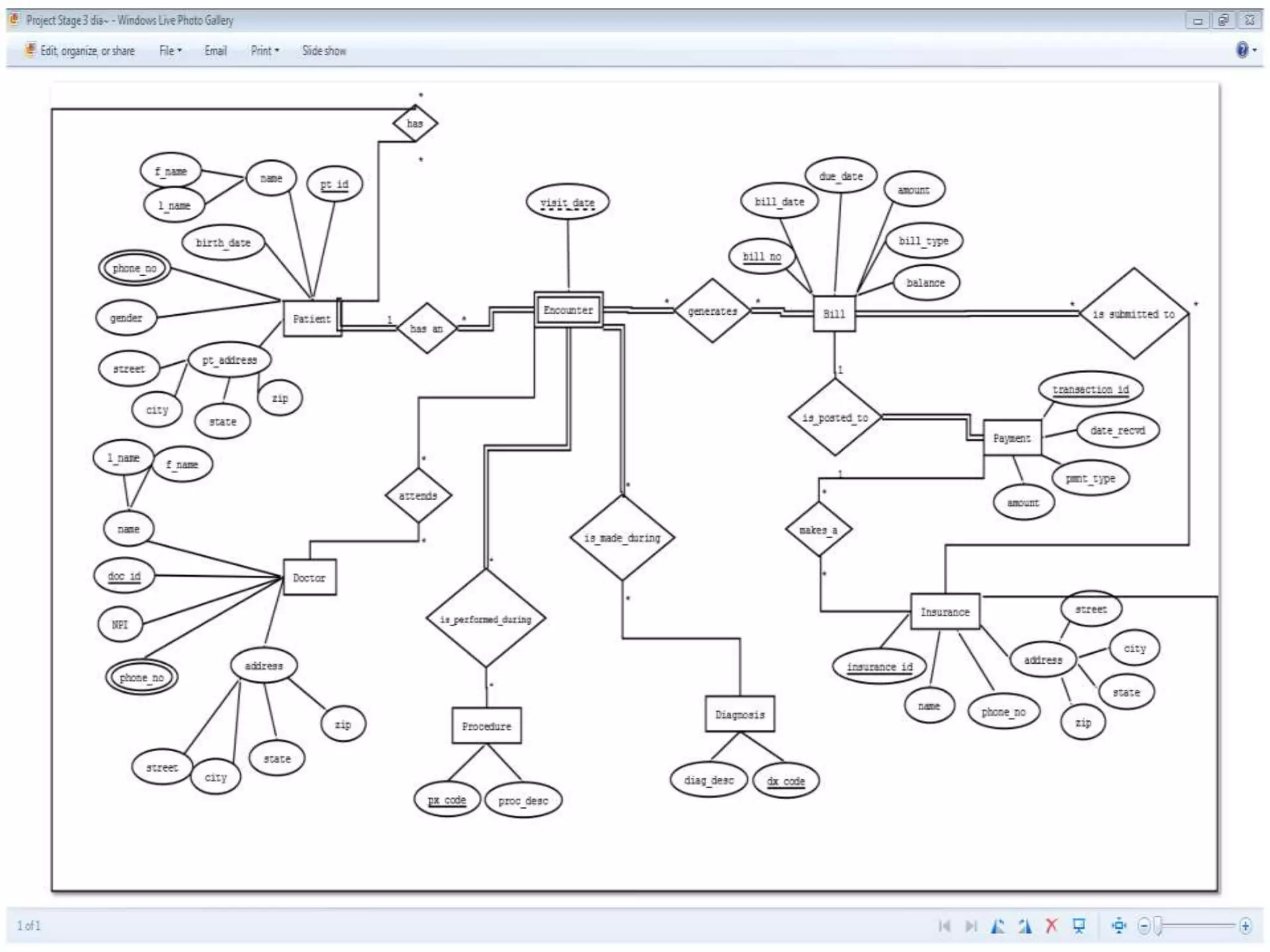Click Slide show in the top toolbar
1270x952 pixels.
point(324,51)
